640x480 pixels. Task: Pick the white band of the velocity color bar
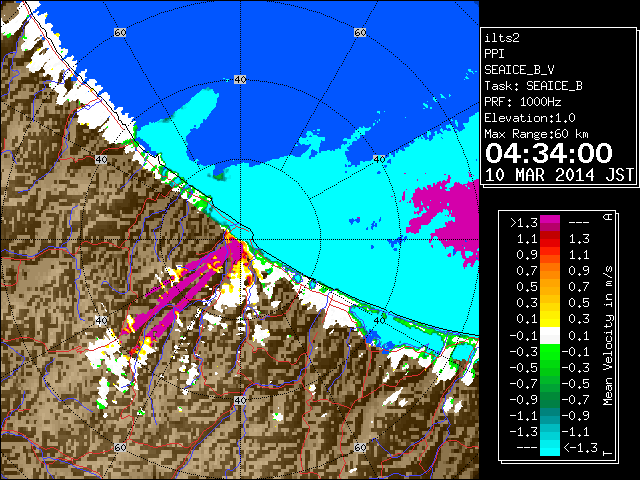(x=550, y=336)
